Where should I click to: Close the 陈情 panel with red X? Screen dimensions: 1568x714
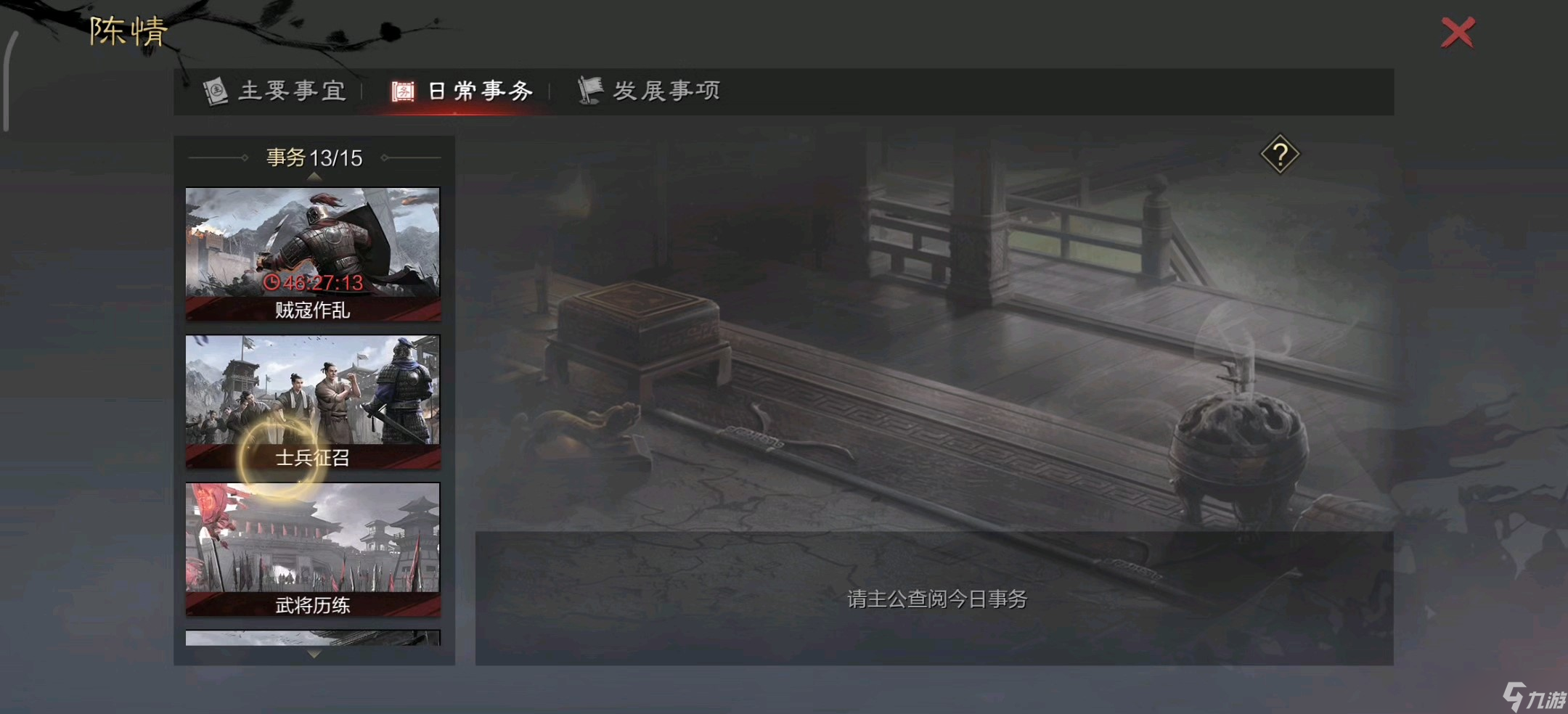[1458, 33]
